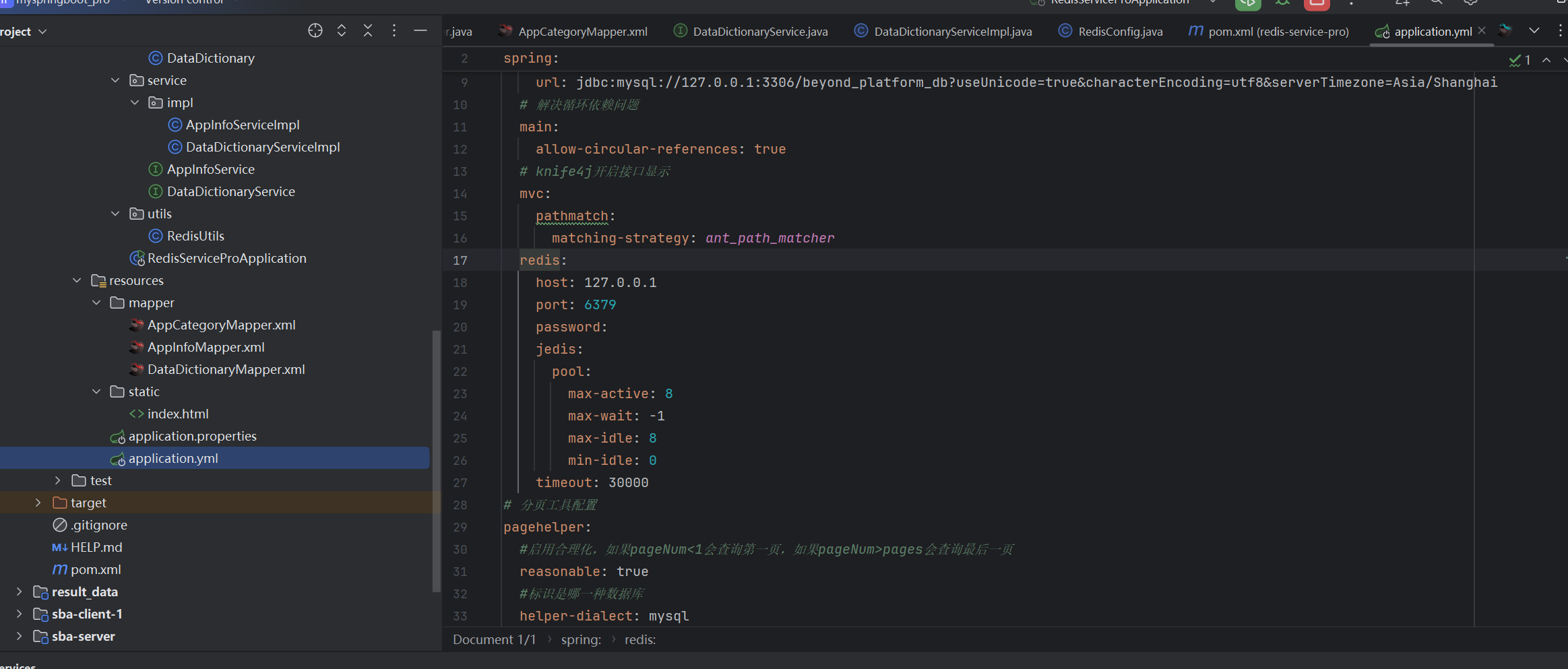
Task: Expand the sba-server module
Action: point(19,636)
